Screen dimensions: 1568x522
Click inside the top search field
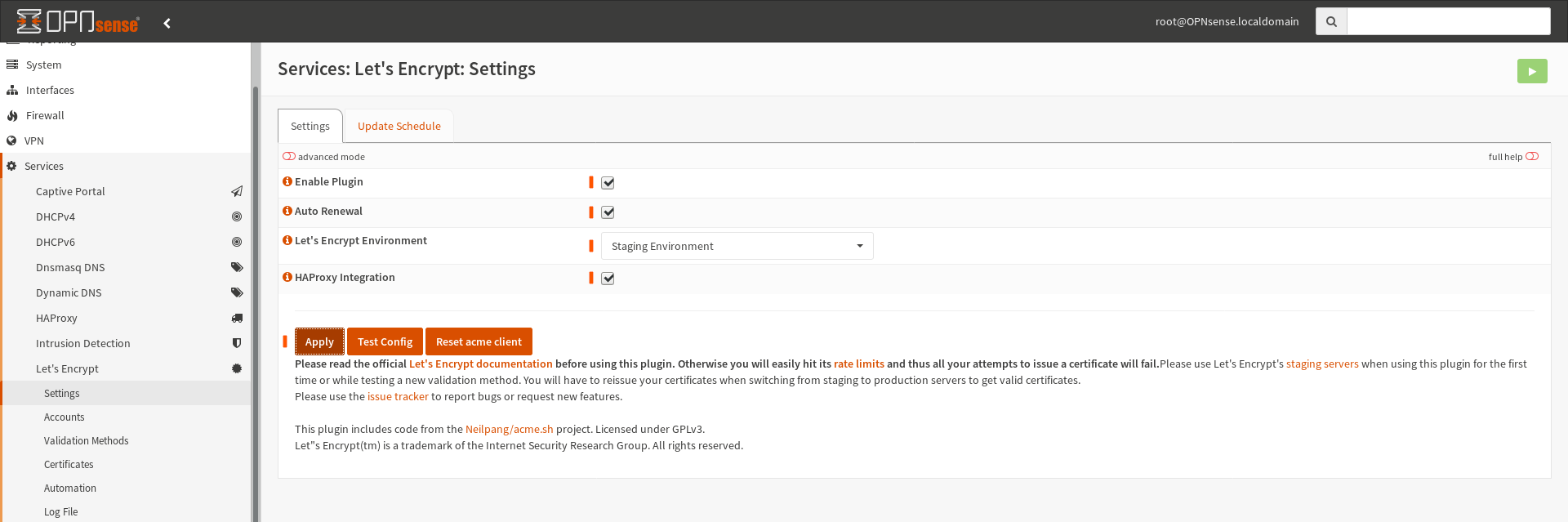[x=1448, y=21]
